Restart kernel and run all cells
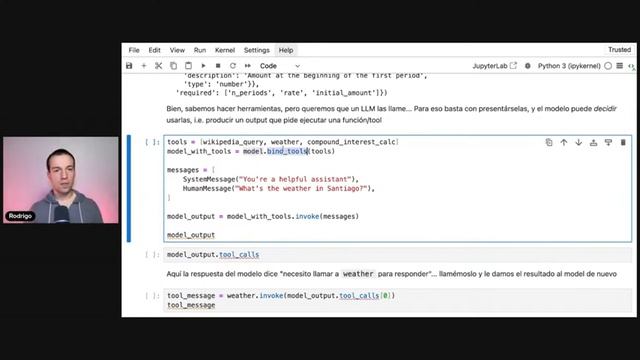The width and height of the screenshot is (640, 360). (x=248, y=66)
